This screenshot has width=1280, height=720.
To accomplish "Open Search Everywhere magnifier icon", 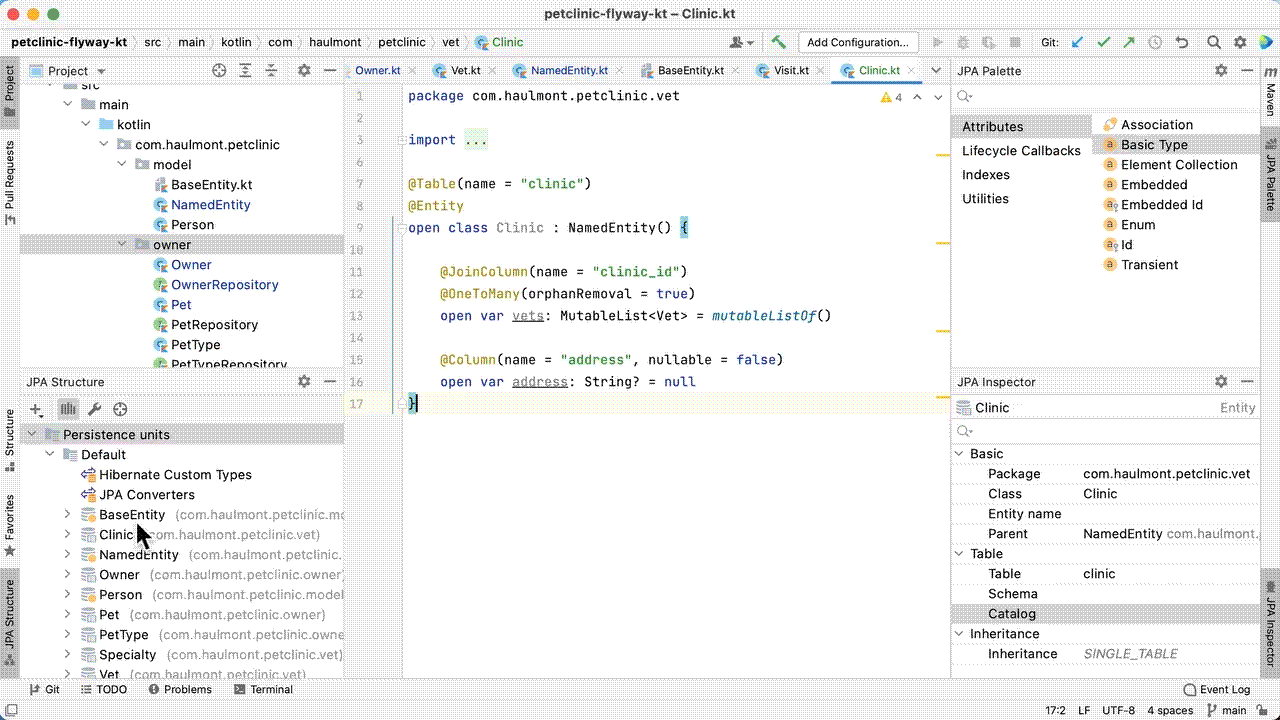I will coord(1213,42).
